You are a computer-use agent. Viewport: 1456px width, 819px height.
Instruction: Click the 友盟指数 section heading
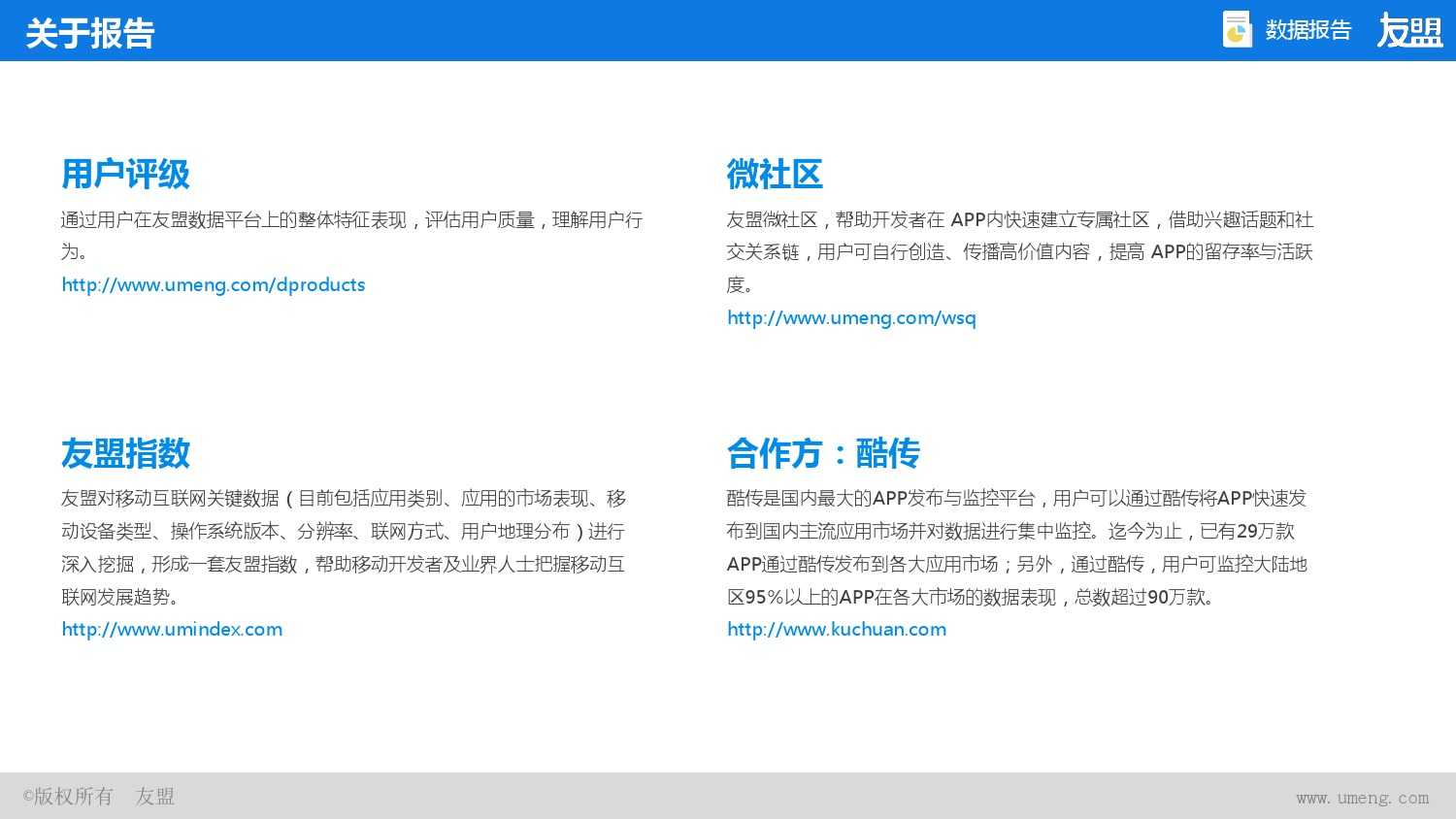click(x=124, y=454)
